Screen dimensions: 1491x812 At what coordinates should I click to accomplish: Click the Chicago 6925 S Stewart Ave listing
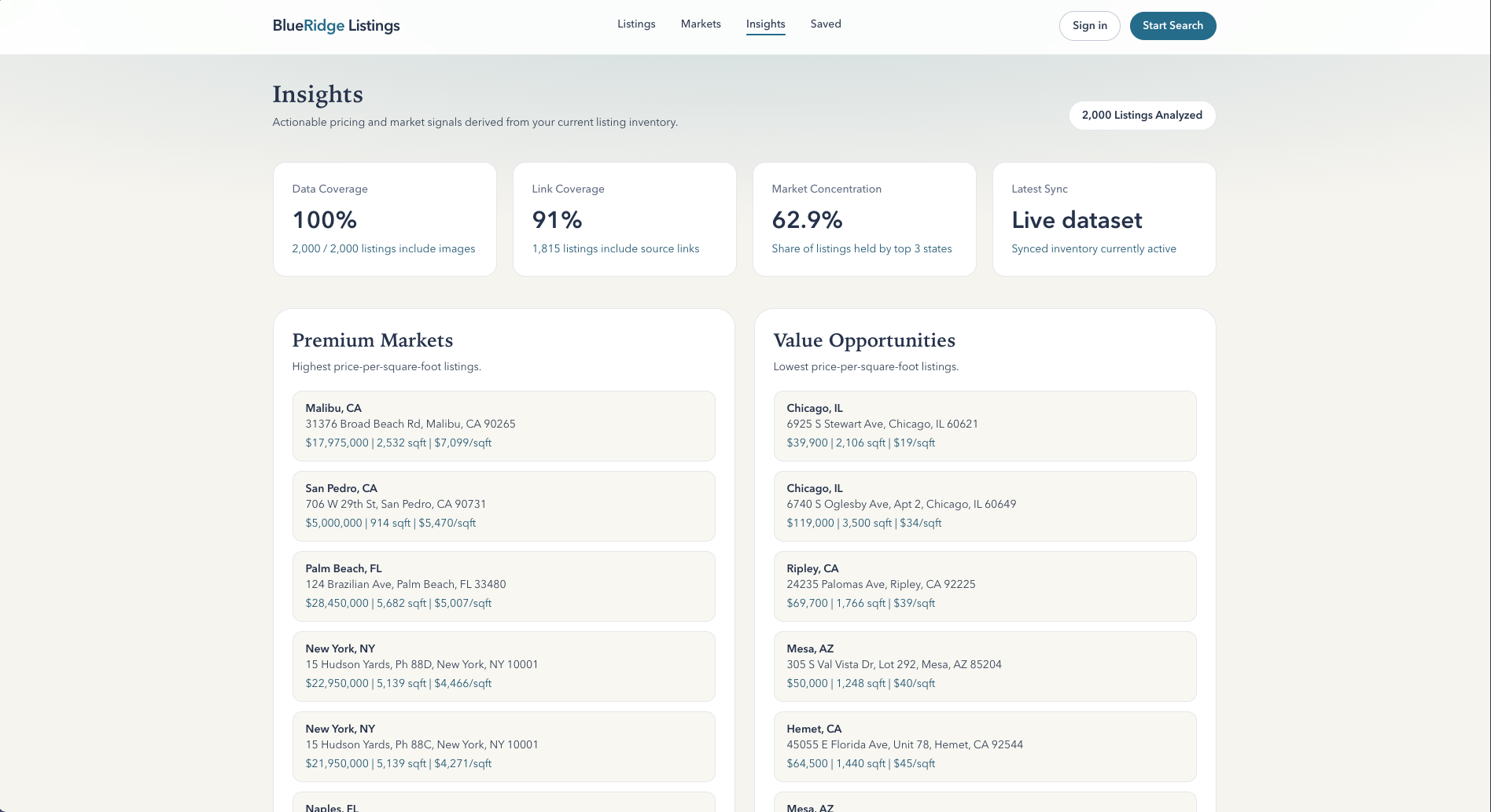pyautogui.click(x=985, y=425)
